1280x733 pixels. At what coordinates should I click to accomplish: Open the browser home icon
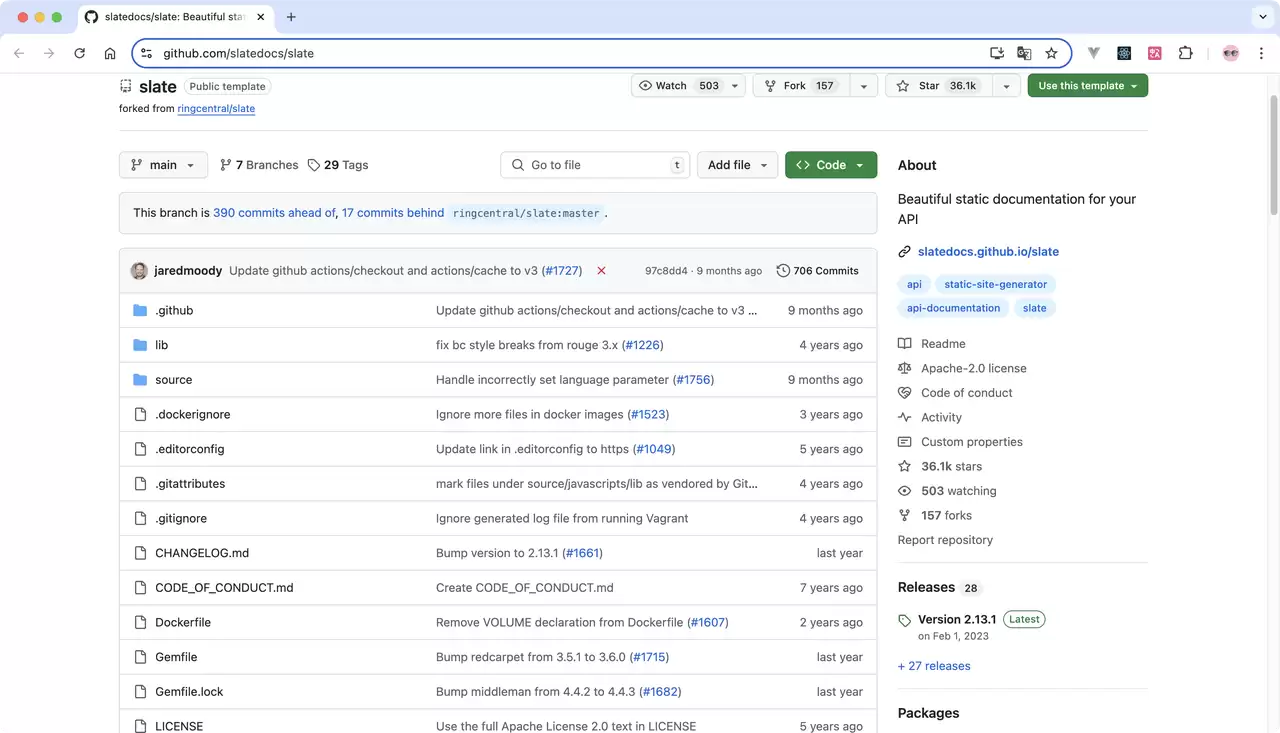coord(110,53)
